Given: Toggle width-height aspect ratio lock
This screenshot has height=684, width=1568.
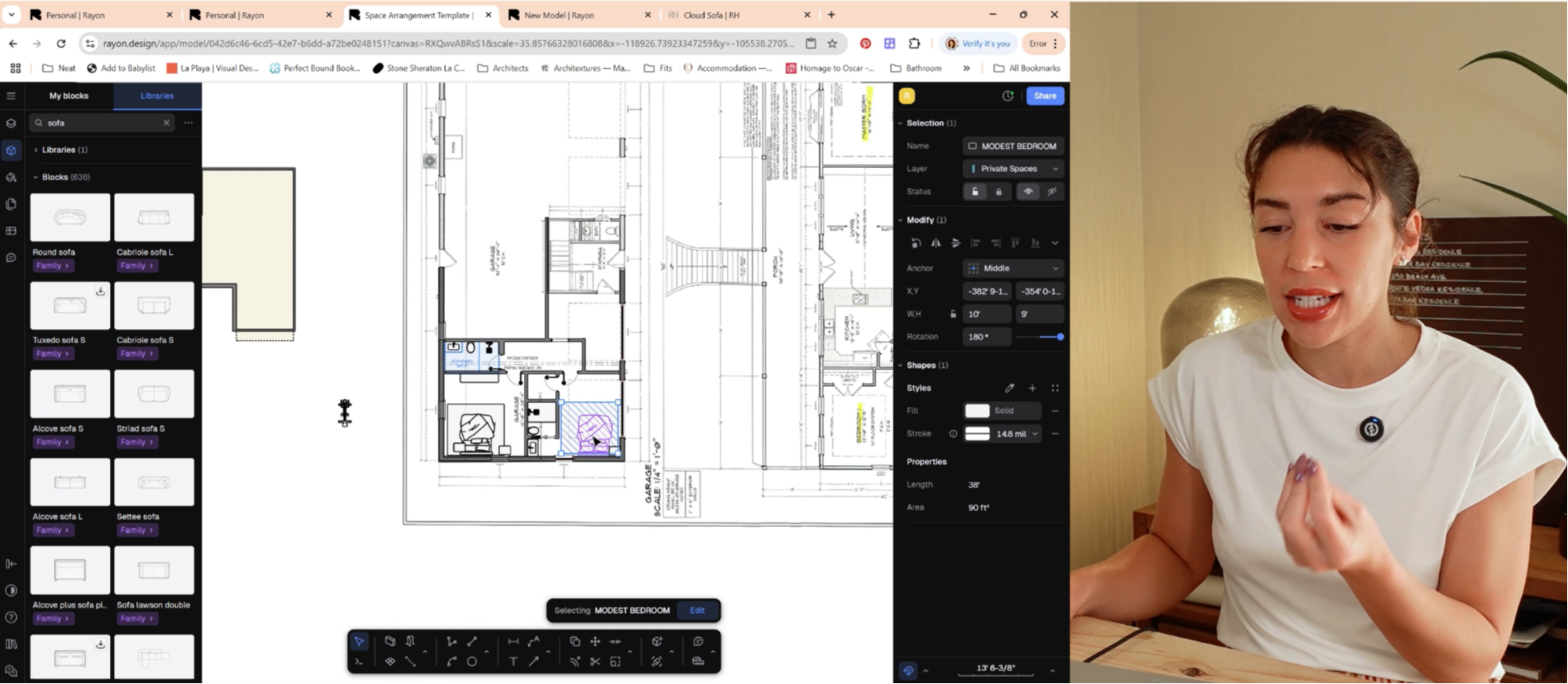Looking at the screenshot, I should point(953,314).
